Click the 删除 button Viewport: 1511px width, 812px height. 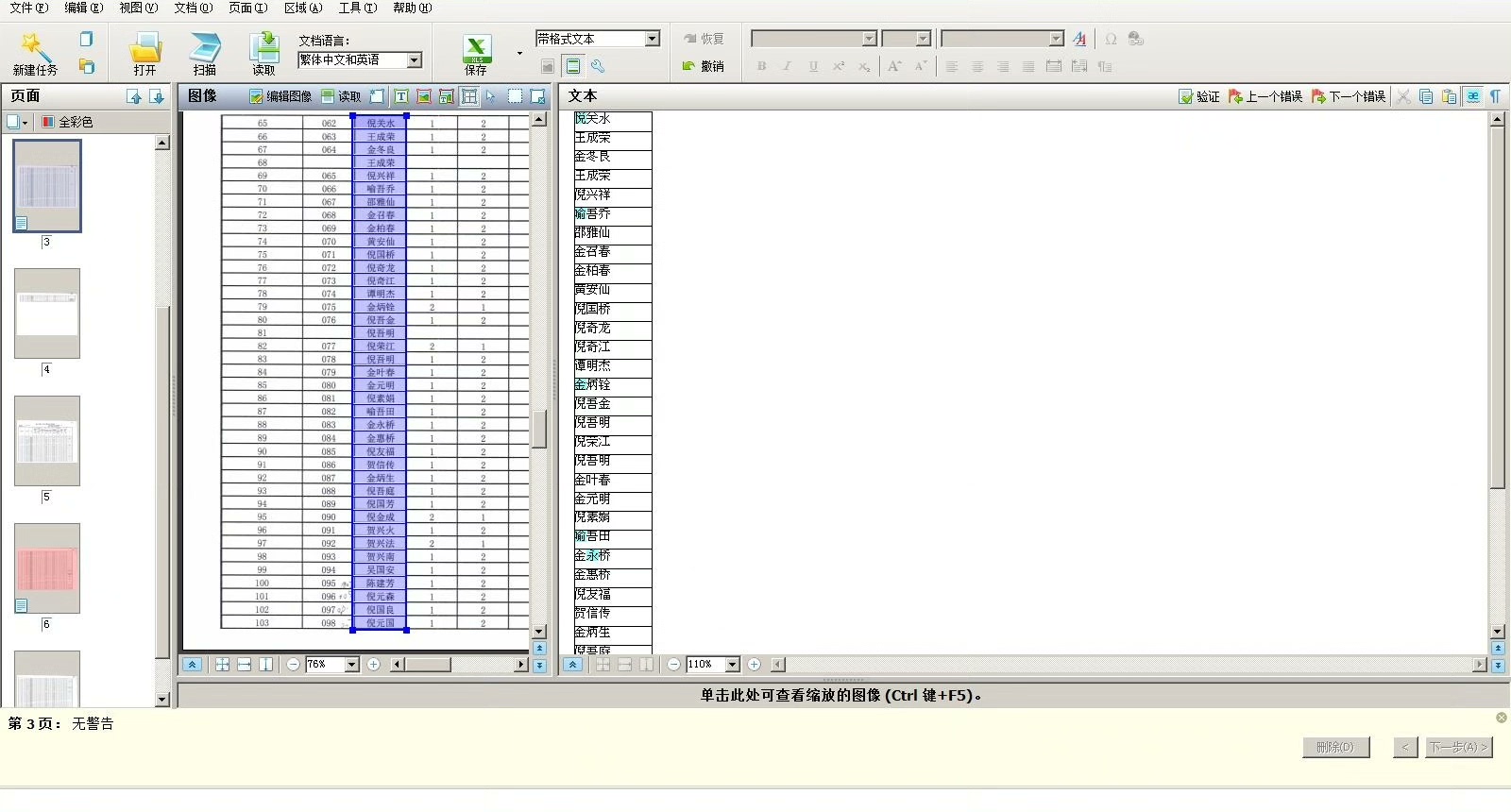[1335, 747]
